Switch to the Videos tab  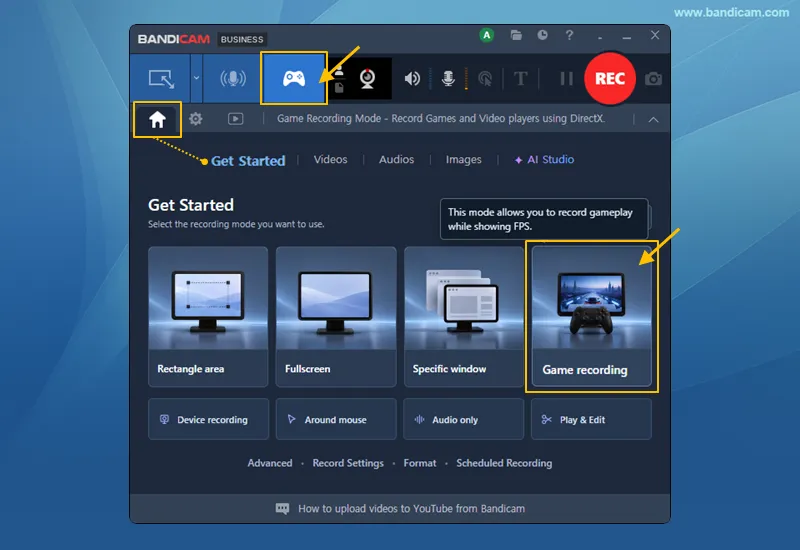330,160
